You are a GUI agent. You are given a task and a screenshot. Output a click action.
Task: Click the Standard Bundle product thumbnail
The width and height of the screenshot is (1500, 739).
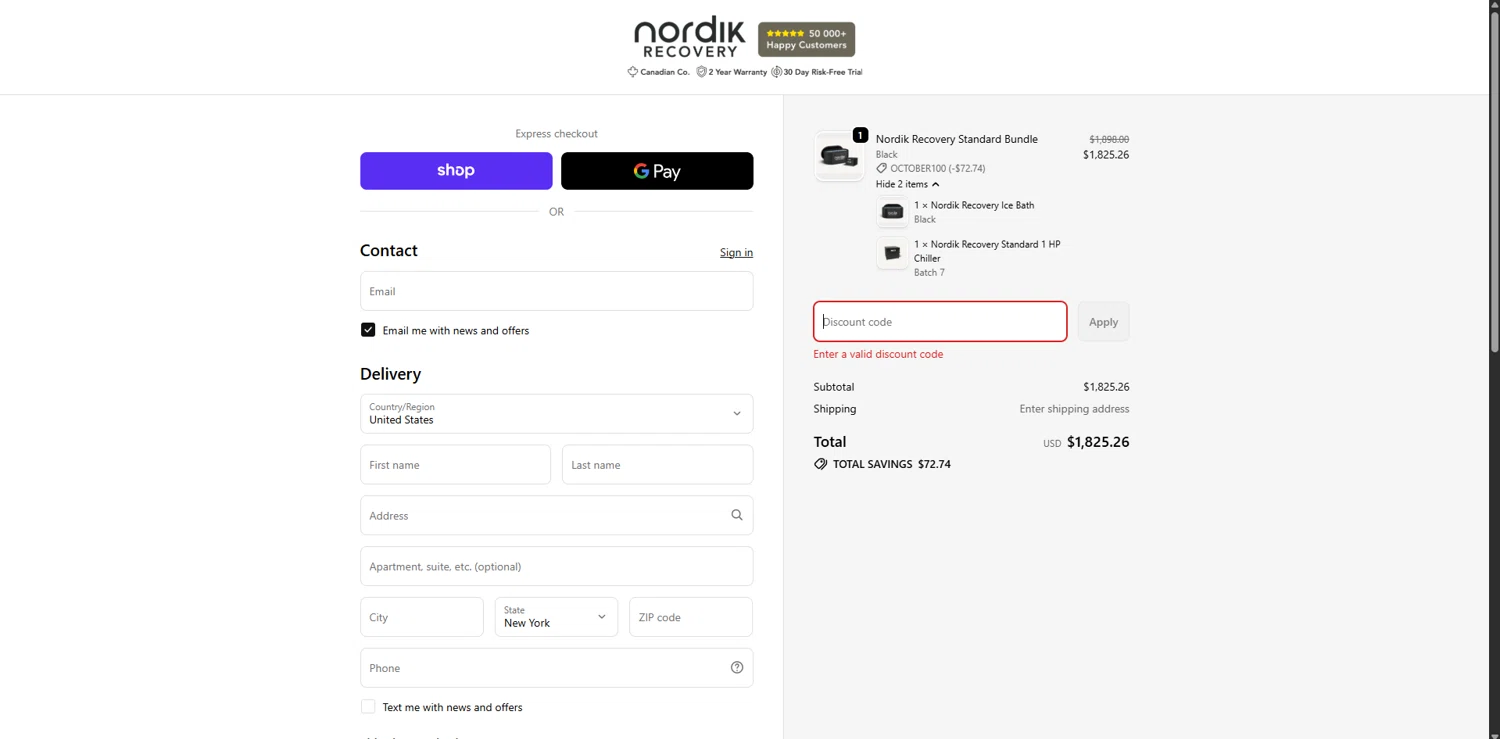[839, 156]
